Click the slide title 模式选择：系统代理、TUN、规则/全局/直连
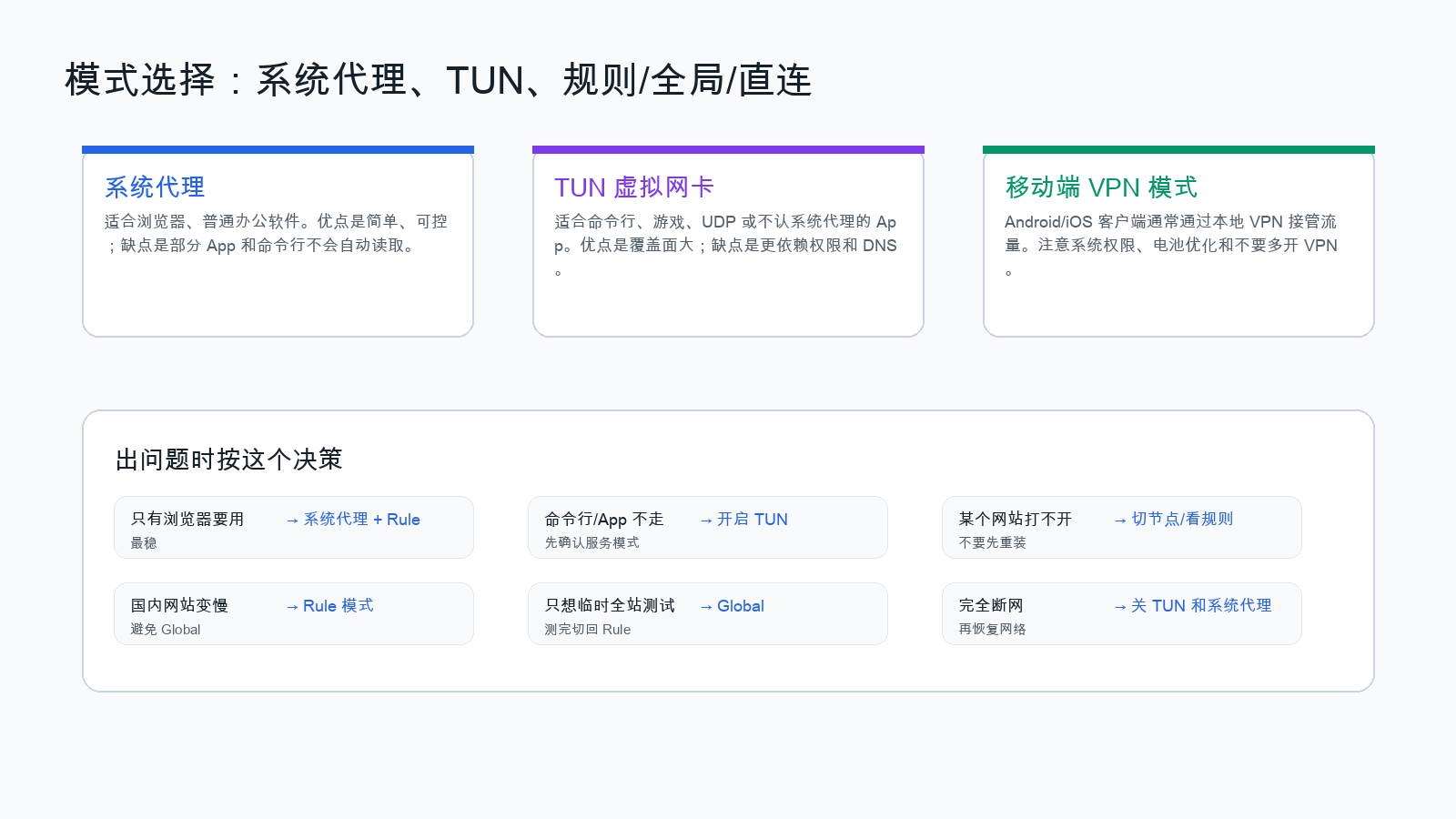This screenshot has height=819, width=1456. coord(438,80)
